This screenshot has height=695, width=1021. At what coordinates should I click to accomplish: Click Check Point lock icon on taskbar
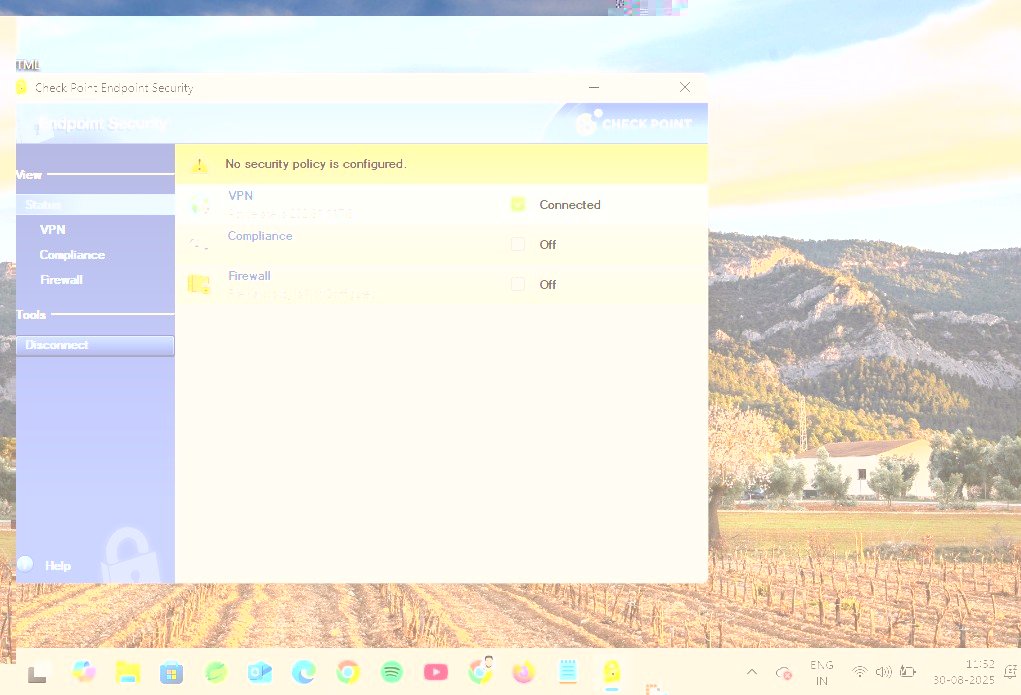(611, 672)
